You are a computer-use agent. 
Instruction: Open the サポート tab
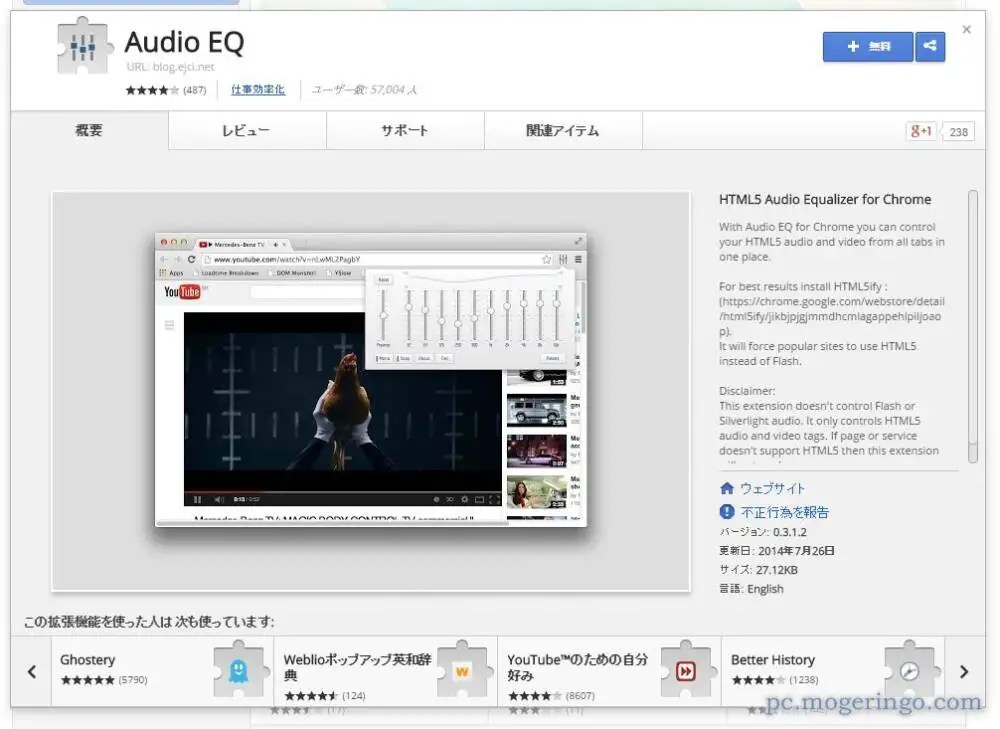pyautogui.click(x=404, y=130)
